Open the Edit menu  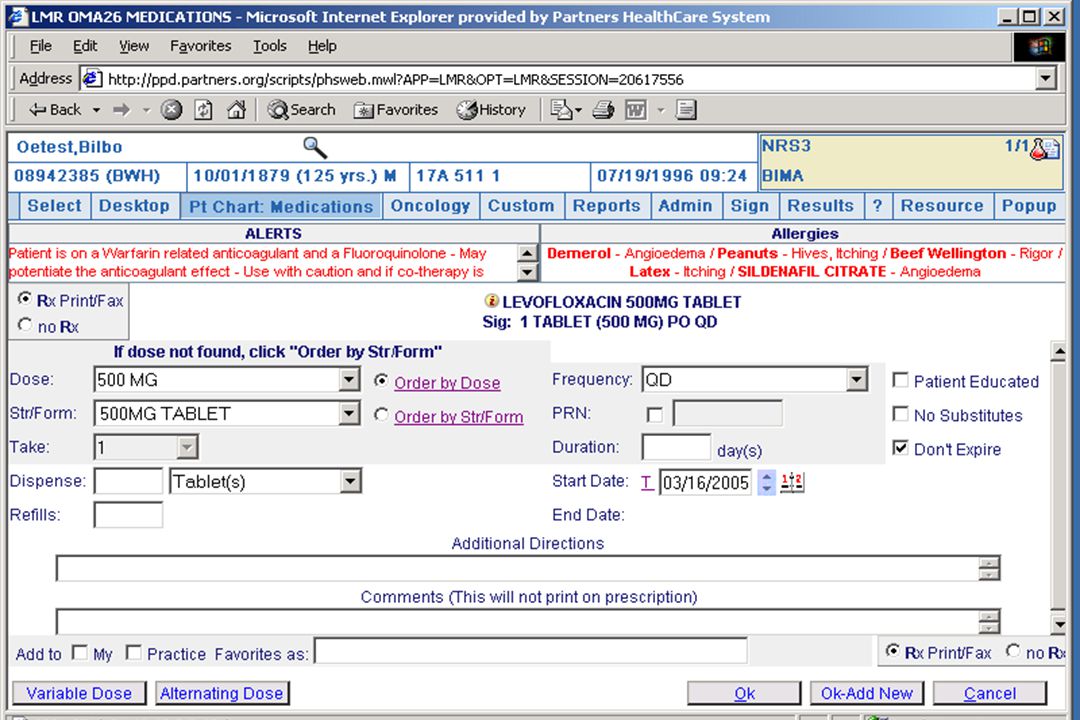[x=85, y=46]
